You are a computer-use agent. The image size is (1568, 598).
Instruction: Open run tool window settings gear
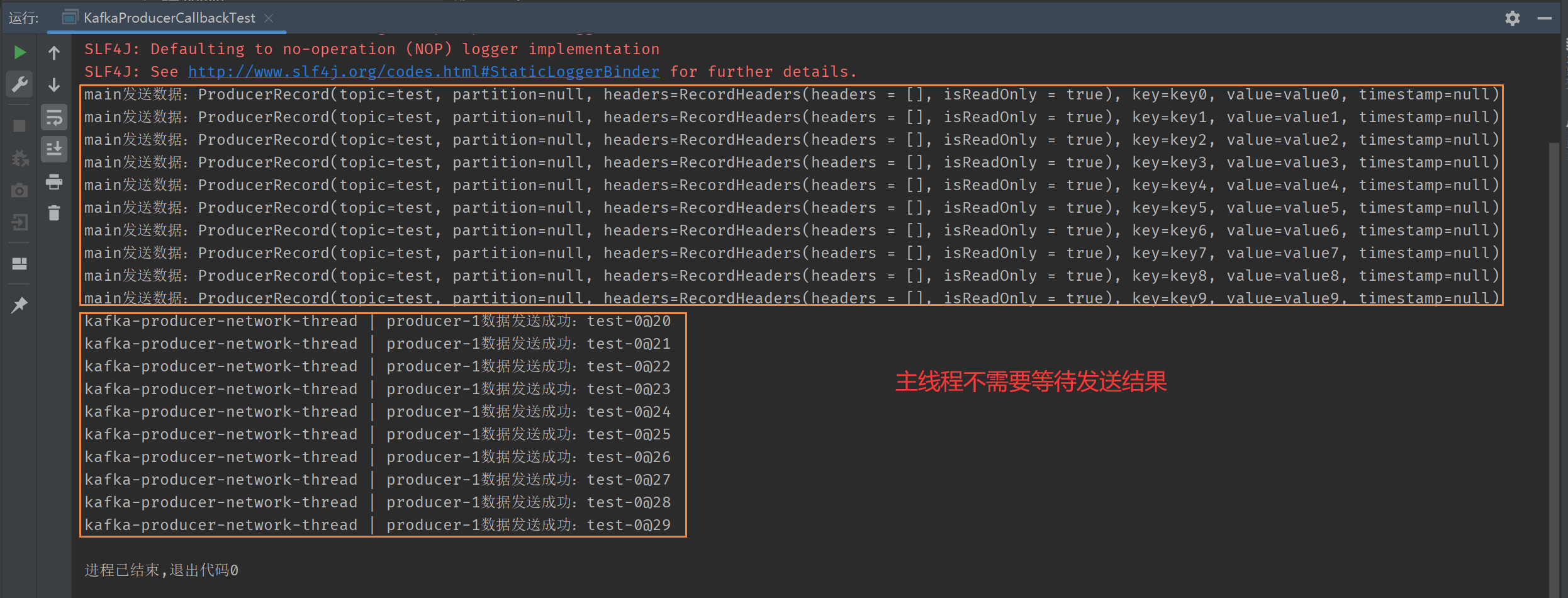pos(1513,18)
